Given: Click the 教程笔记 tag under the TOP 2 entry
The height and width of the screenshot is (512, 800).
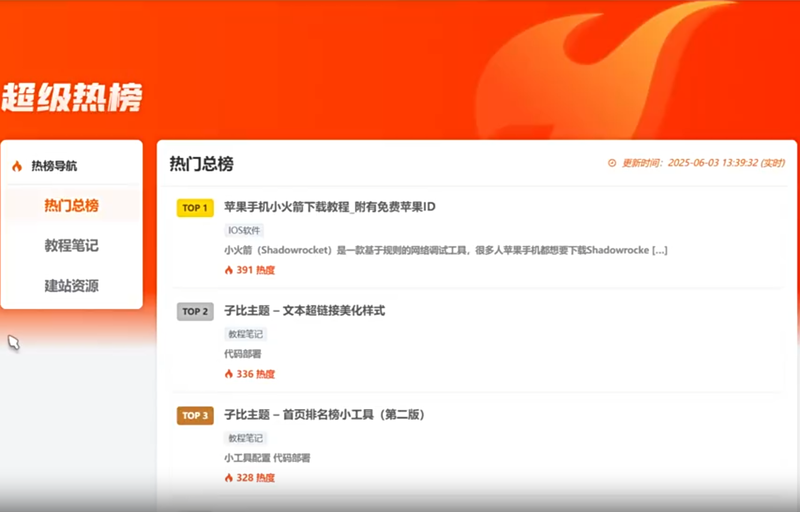Looking at the screenshot, I should coord(245,334).
